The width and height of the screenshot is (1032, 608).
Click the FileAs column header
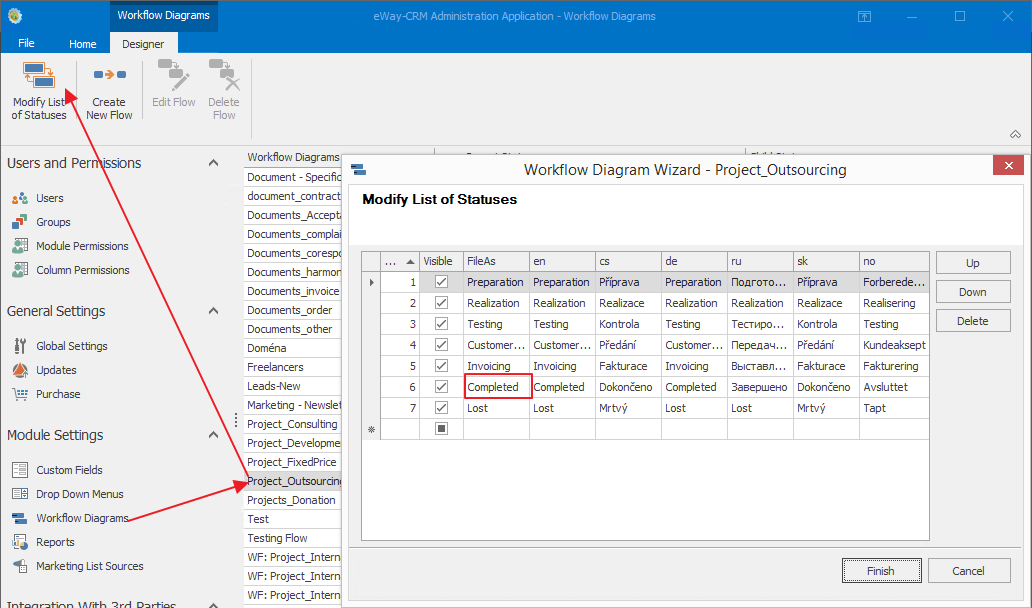tap(496, 261)
